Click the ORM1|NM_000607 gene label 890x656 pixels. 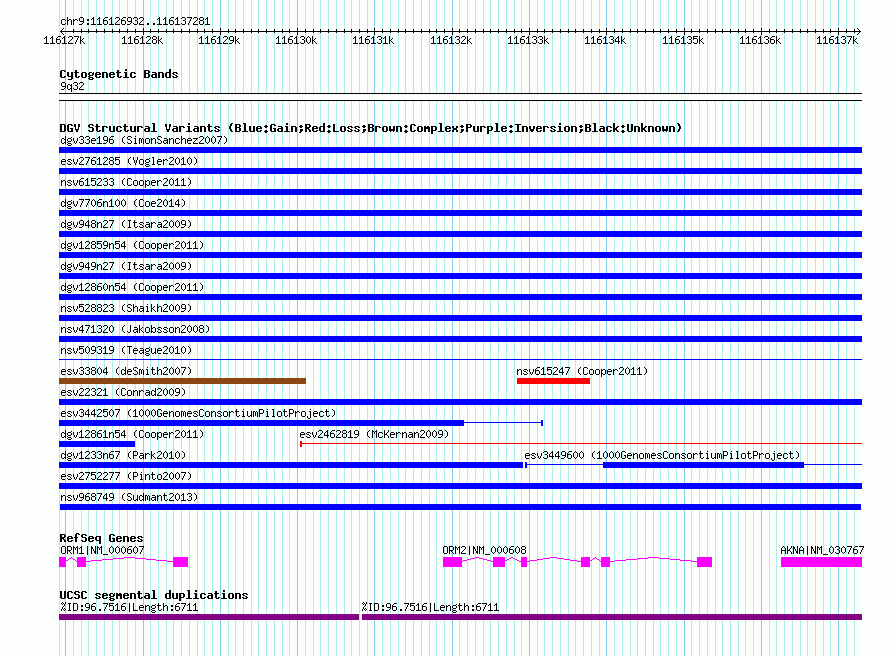102,550
